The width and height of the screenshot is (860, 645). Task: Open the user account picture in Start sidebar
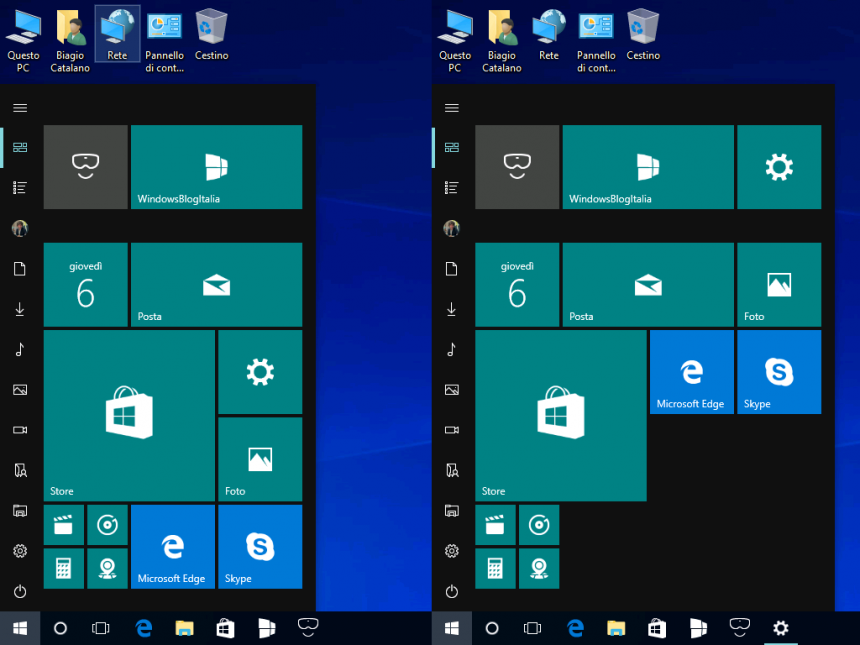[x=21, y=228]
